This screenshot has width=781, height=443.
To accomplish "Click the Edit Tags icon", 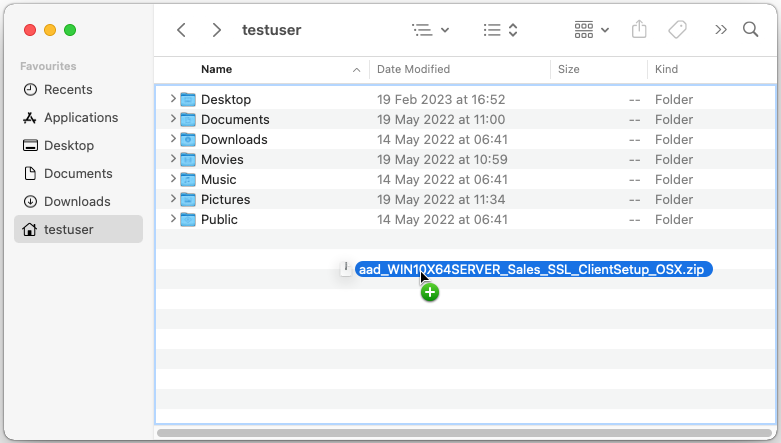I will click(x=677, y=30).
